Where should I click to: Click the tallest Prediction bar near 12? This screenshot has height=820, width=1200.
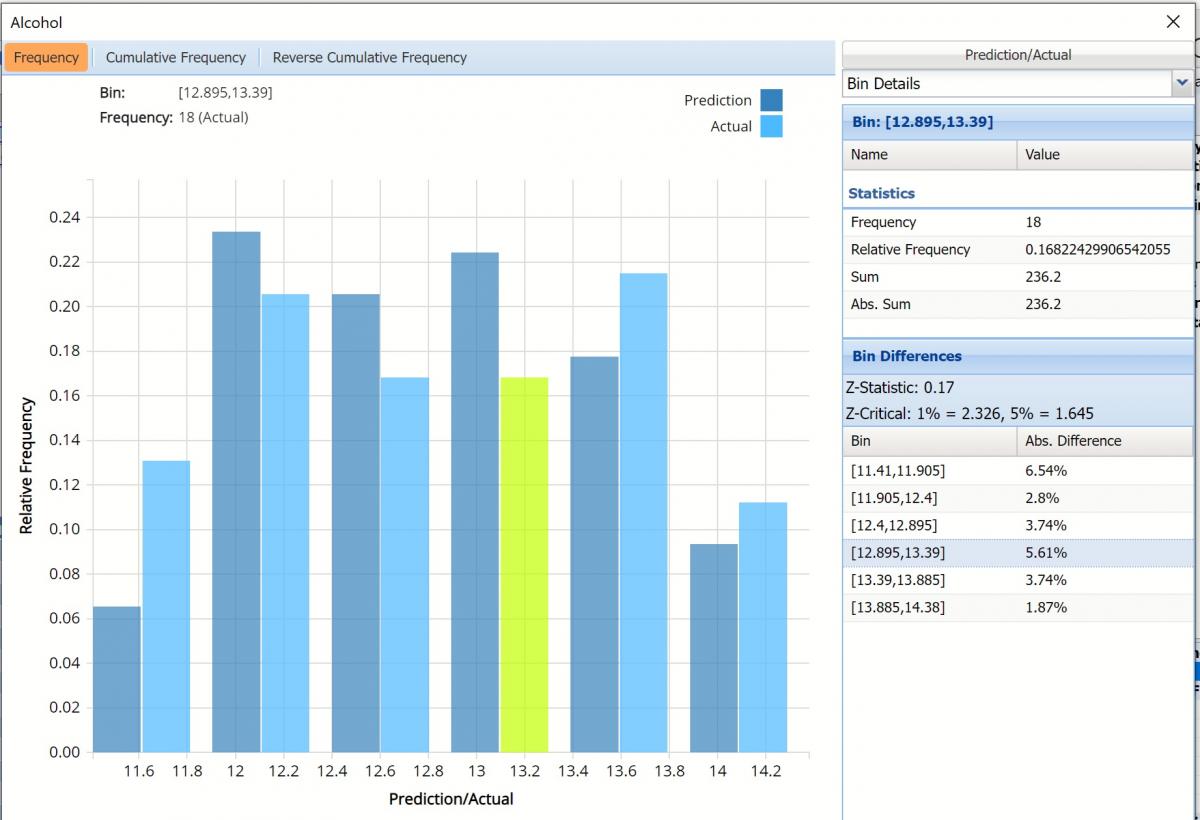pos(236,491)
